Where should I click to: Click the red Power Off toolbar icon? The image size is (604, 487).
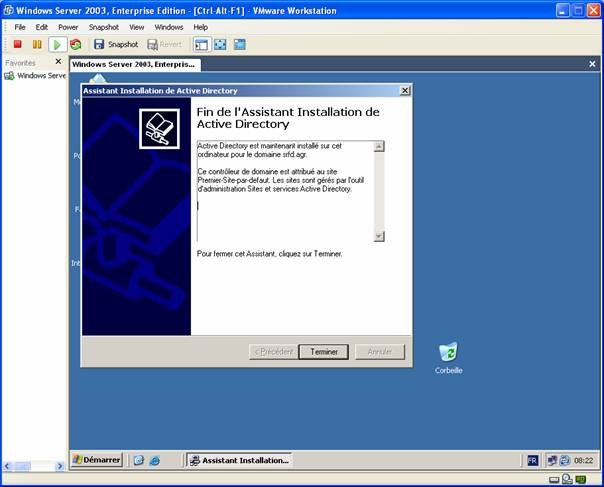coord(17,44)
